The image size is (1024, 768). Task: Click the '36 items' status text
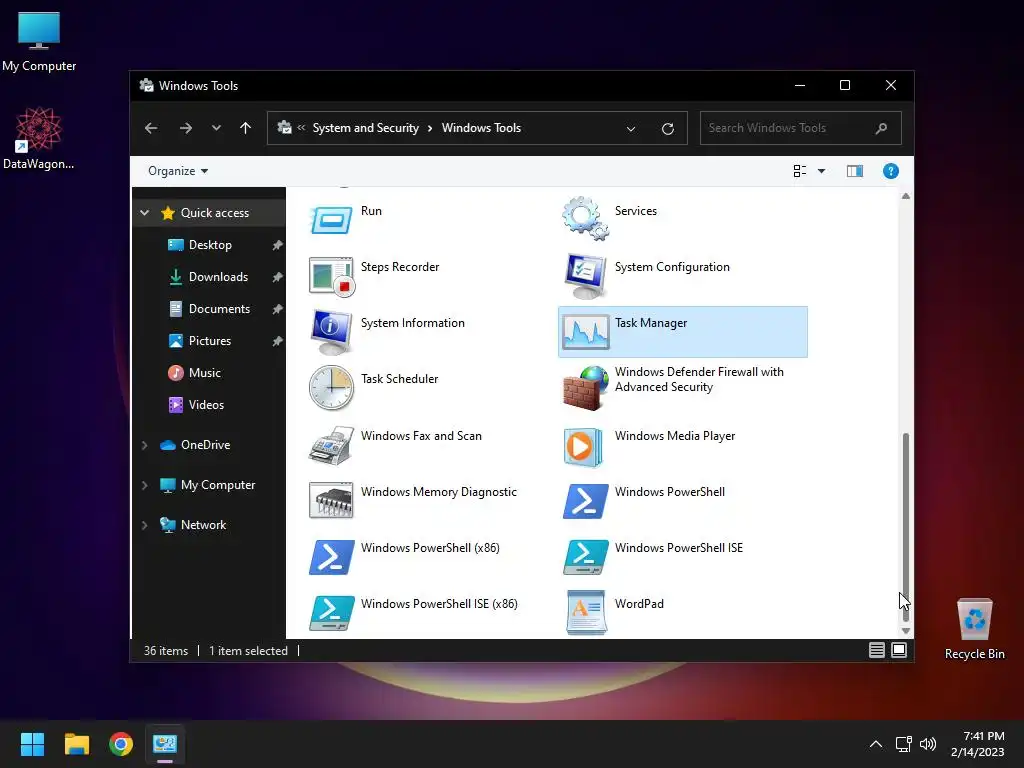click(166, 651)
